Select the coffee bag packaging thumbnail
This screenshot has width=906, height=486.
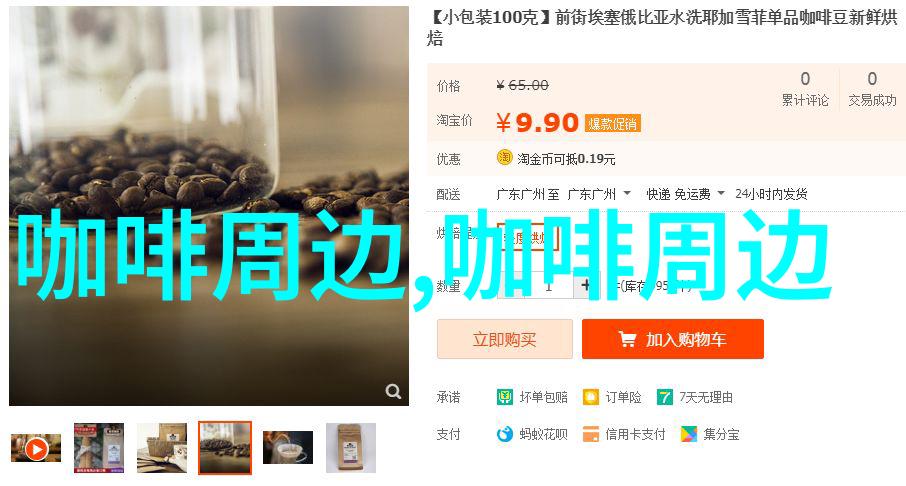pos(99,448)
